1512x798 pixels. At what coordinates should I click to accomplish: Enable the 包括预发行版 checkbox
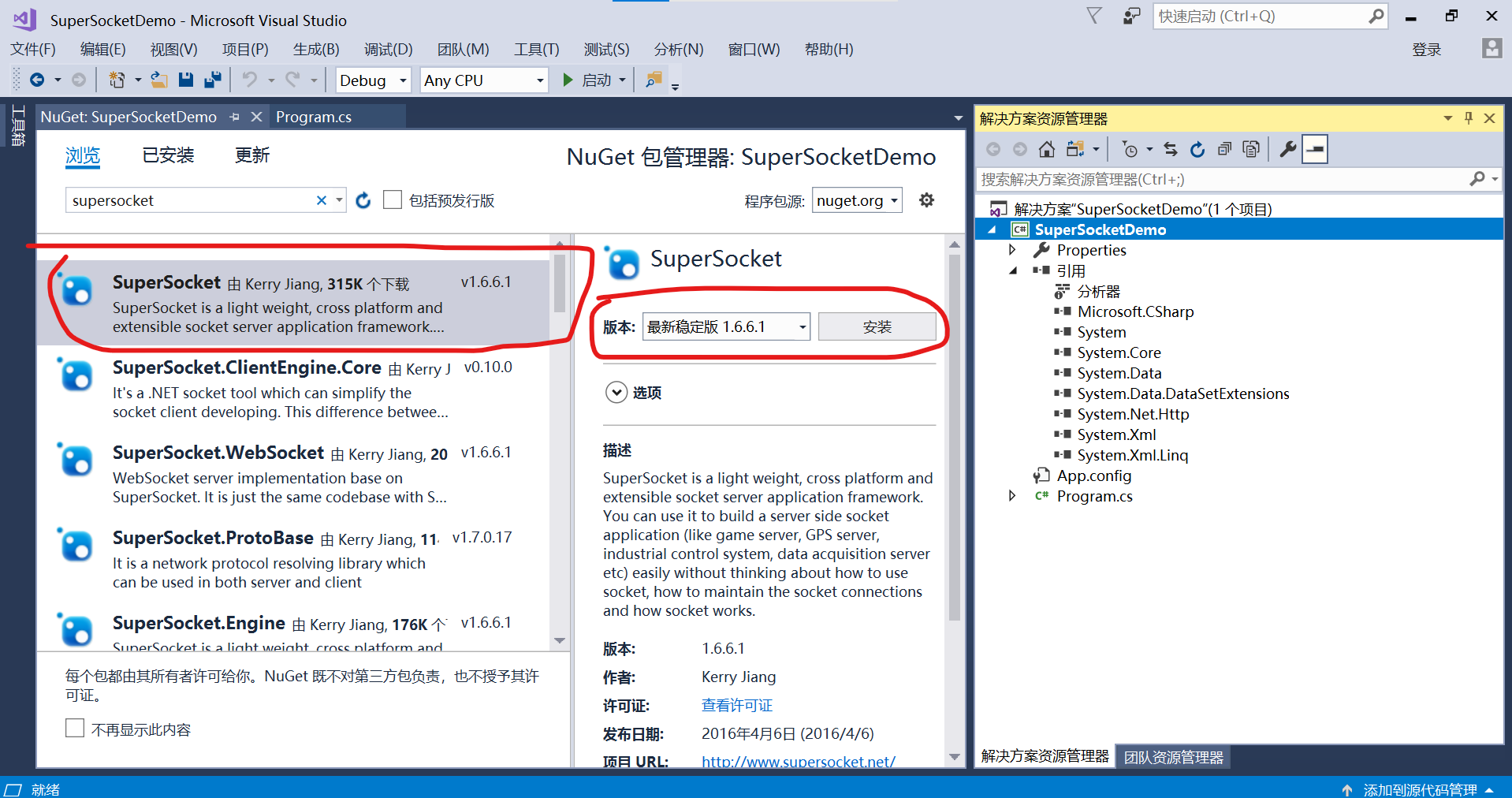coord(393,199)
